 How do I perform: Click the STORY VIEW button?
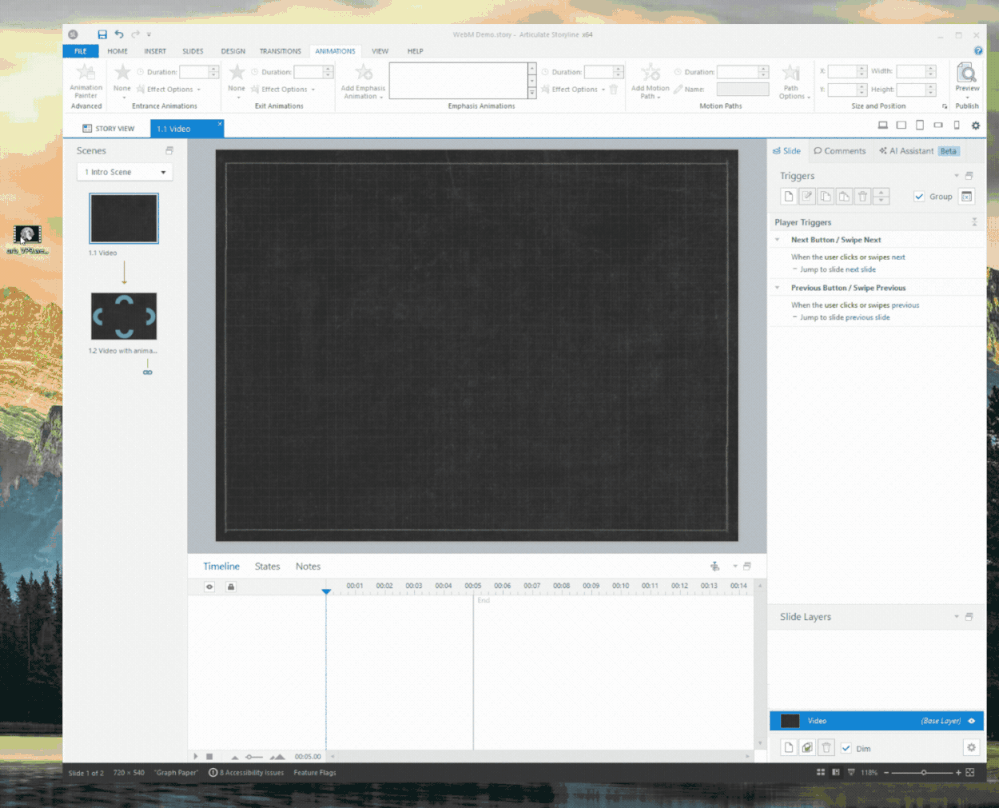pyautogui.click(x=108, y=128)
